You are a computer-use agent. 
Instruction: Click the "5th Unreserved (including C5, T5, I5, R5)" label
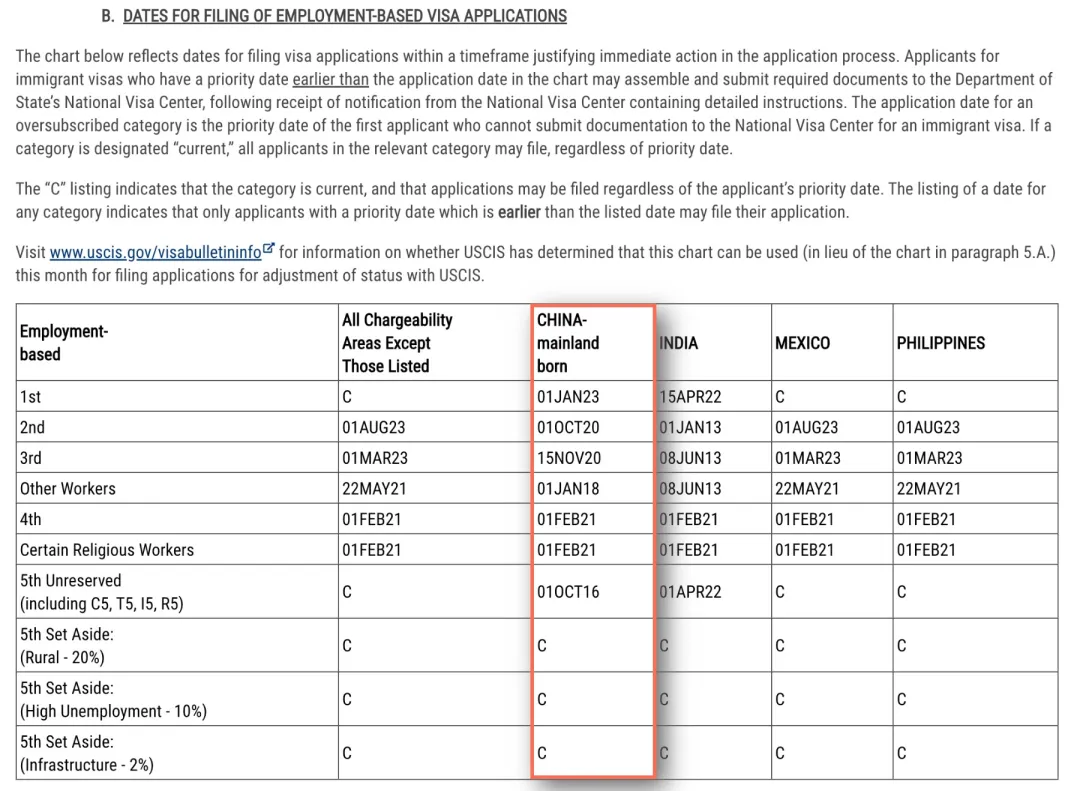click(x=102, y=592)
